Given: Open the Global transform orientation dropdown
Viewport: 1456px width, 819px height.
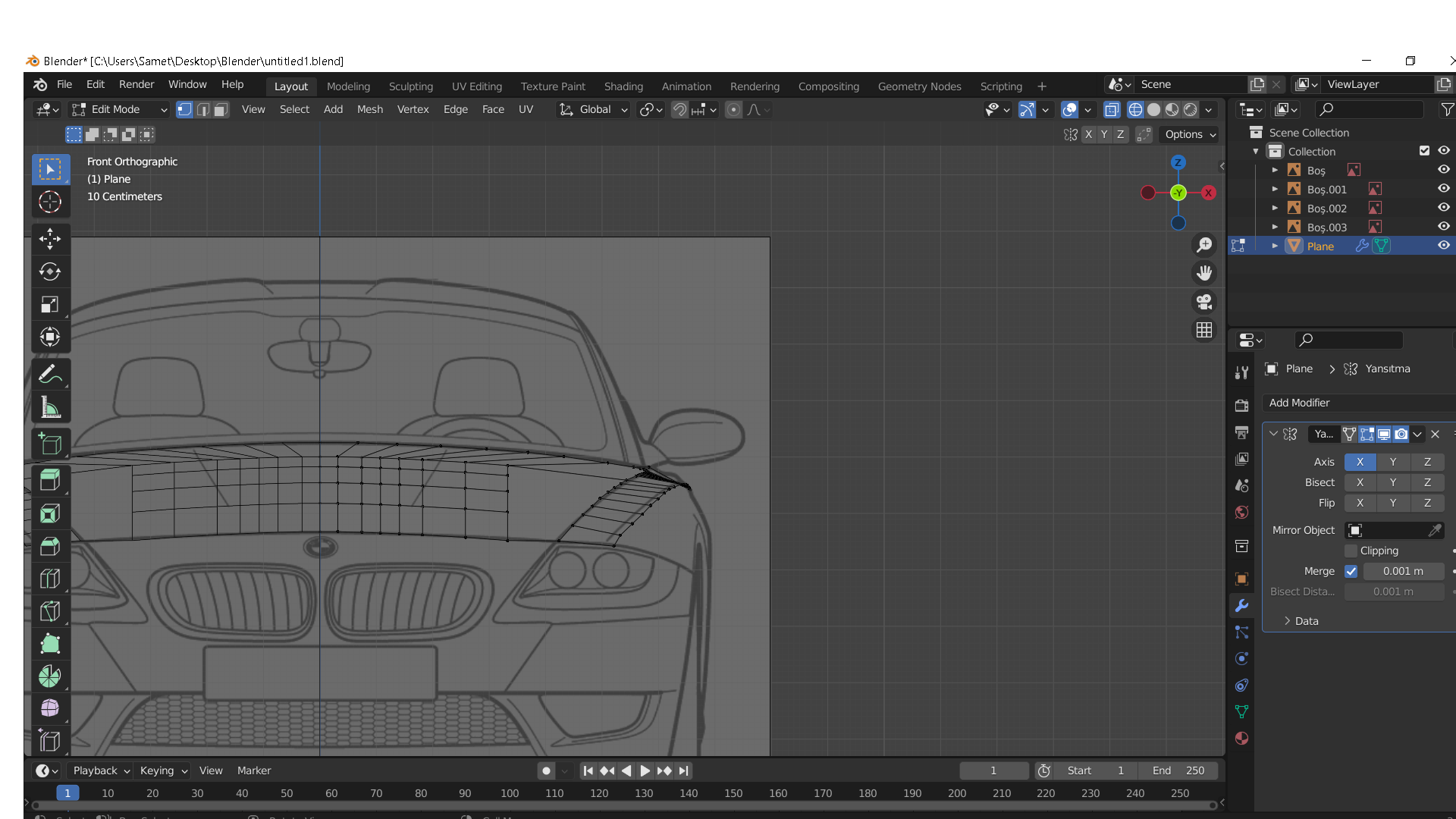Looking at the screenshot, I should tap(595, 109).
